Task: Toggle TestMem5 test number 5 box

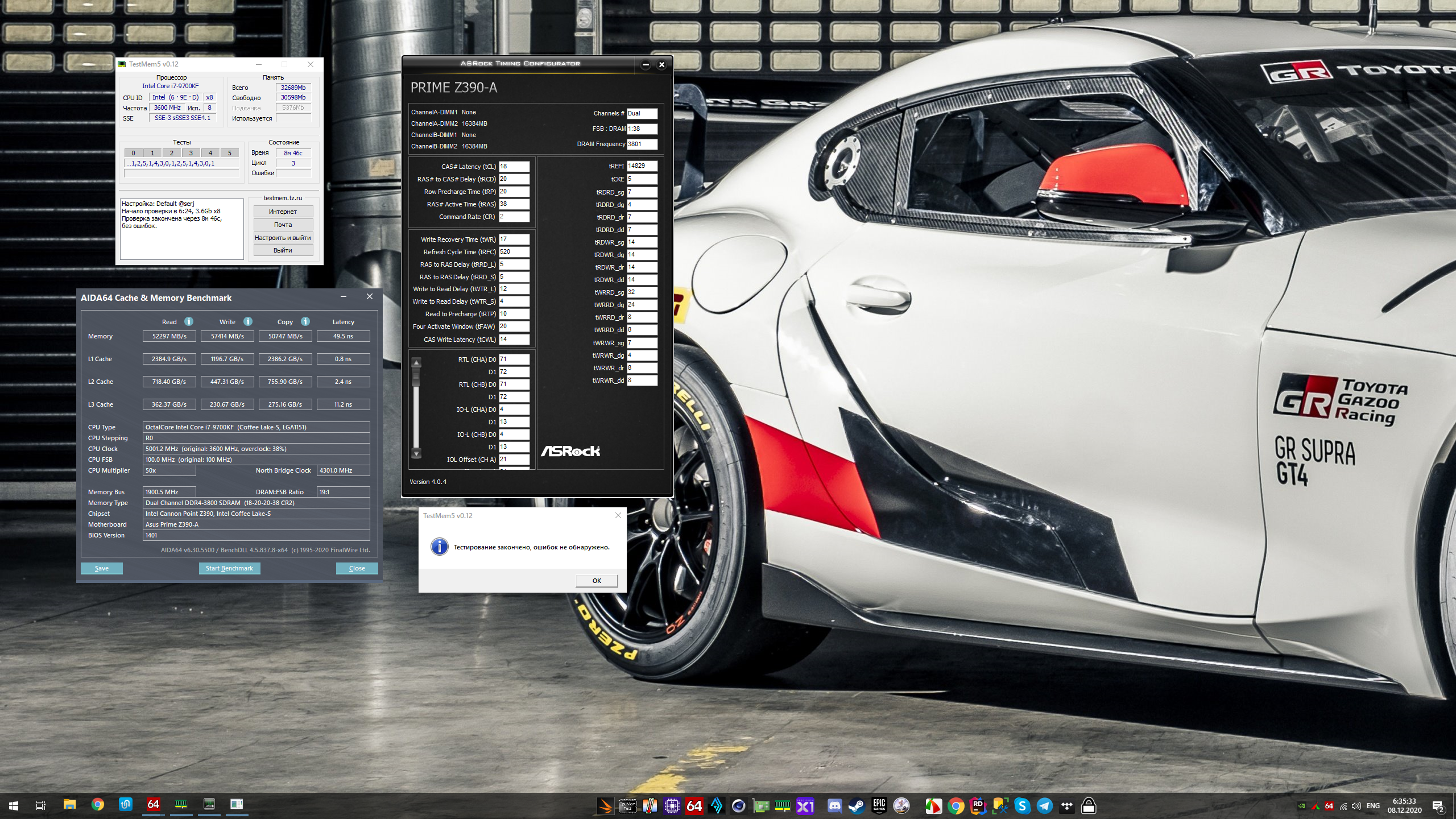Action: coord(230,153)
